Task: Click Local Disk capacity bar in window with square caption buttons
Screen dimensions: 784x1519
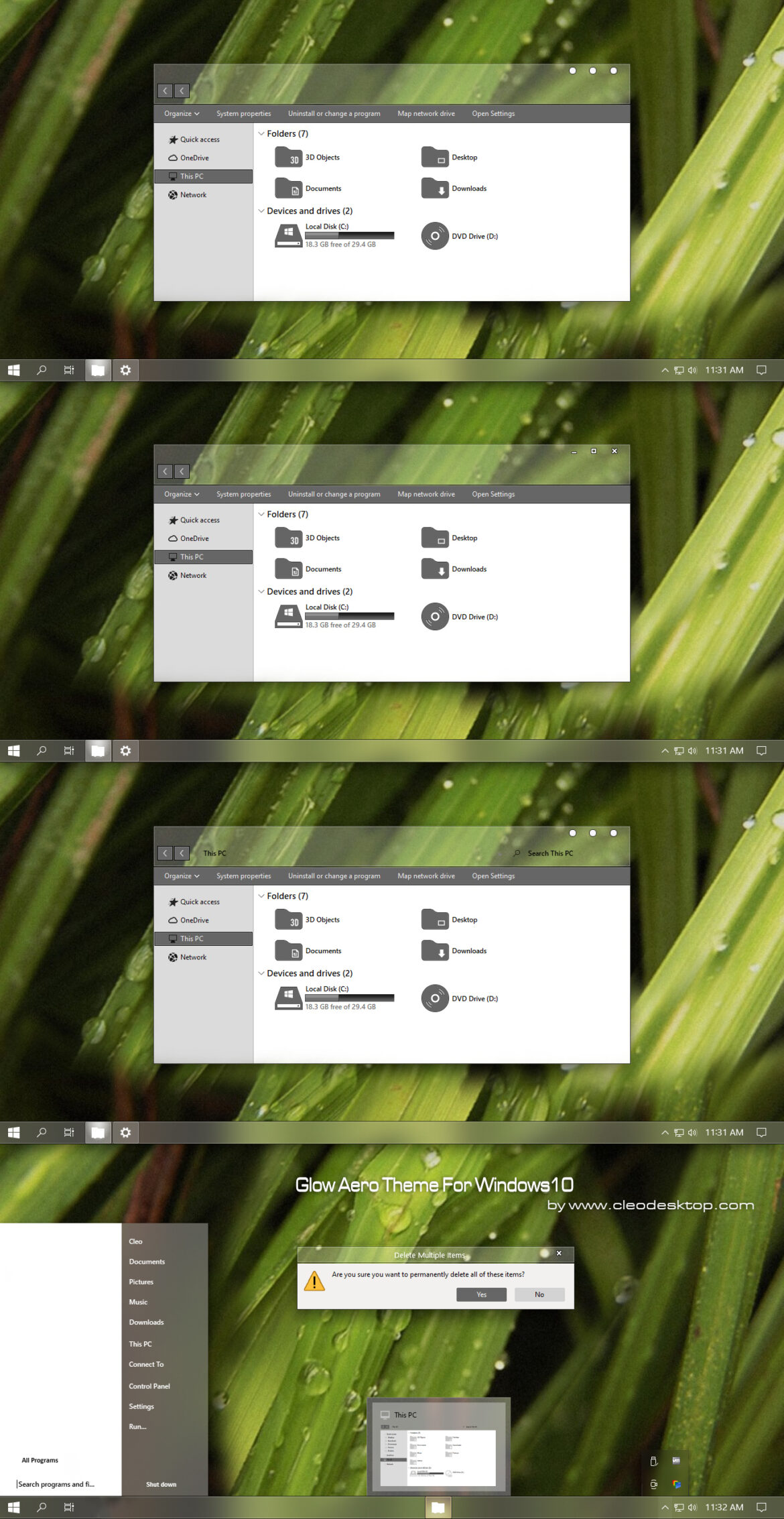Action: tap(349, 616)
